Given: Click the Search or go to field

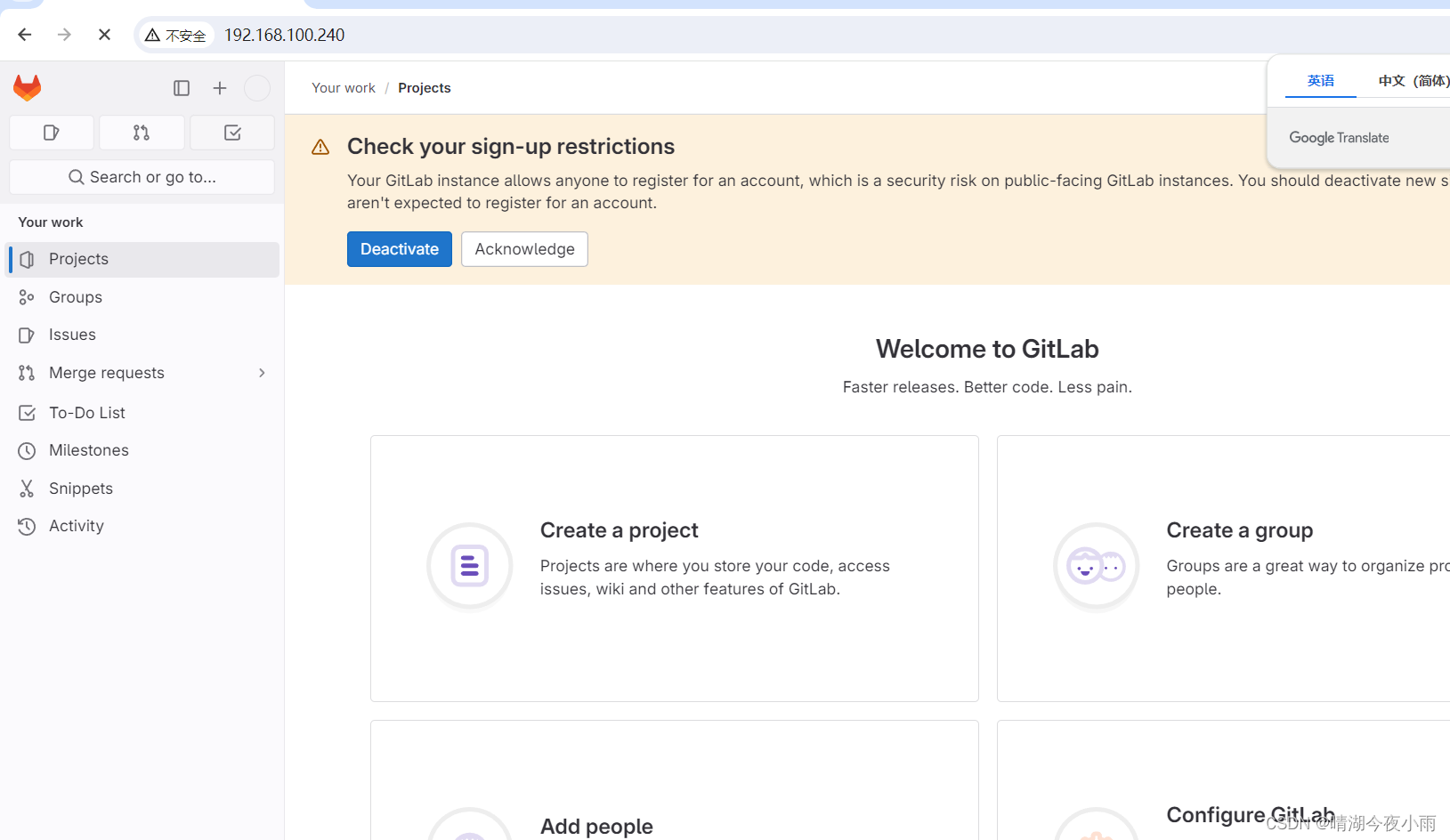Looking at the screenshot, I should click(x=142, y=177).
